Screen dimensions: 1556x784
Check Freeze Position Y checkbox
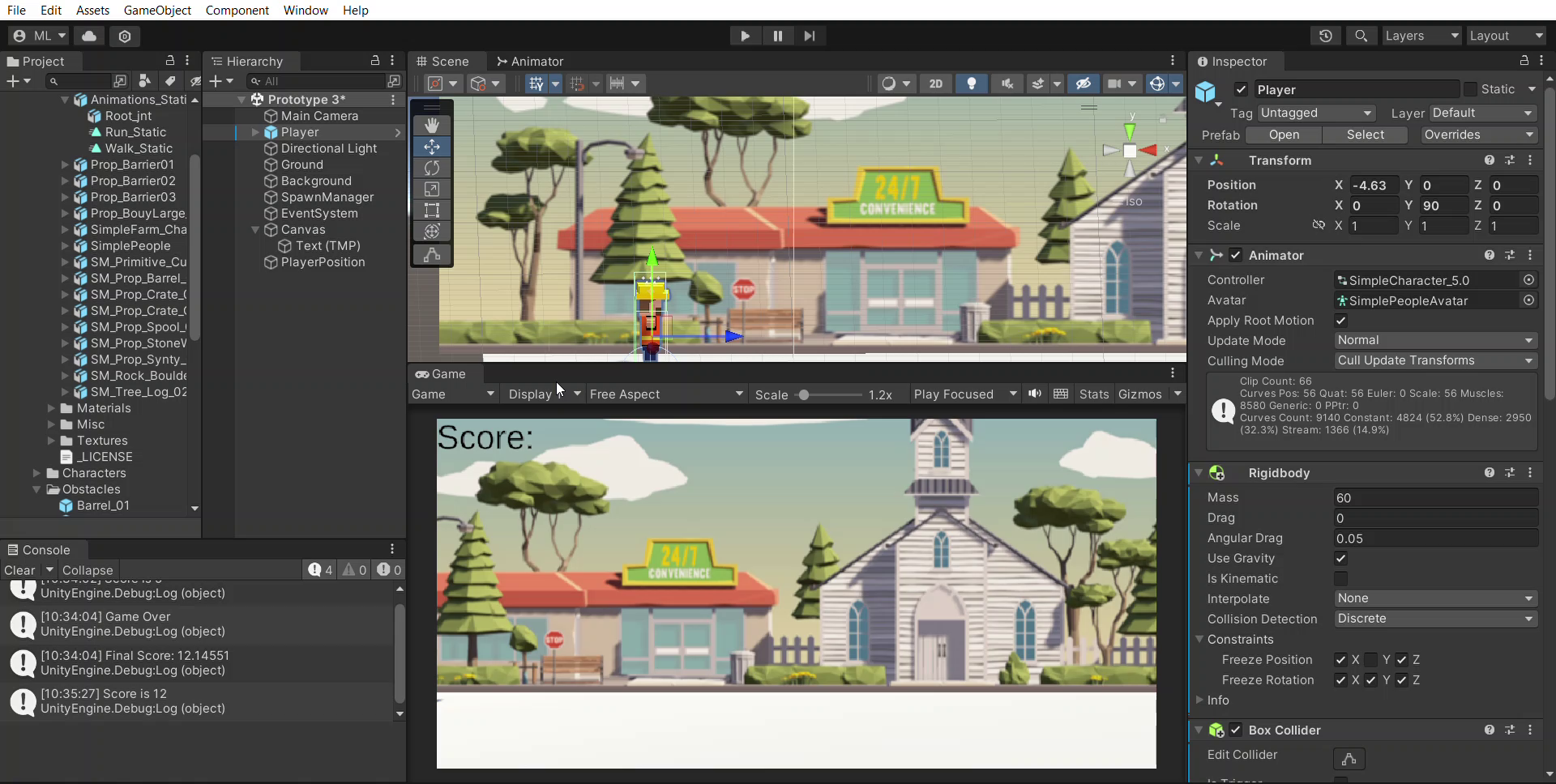(1371, 659)
